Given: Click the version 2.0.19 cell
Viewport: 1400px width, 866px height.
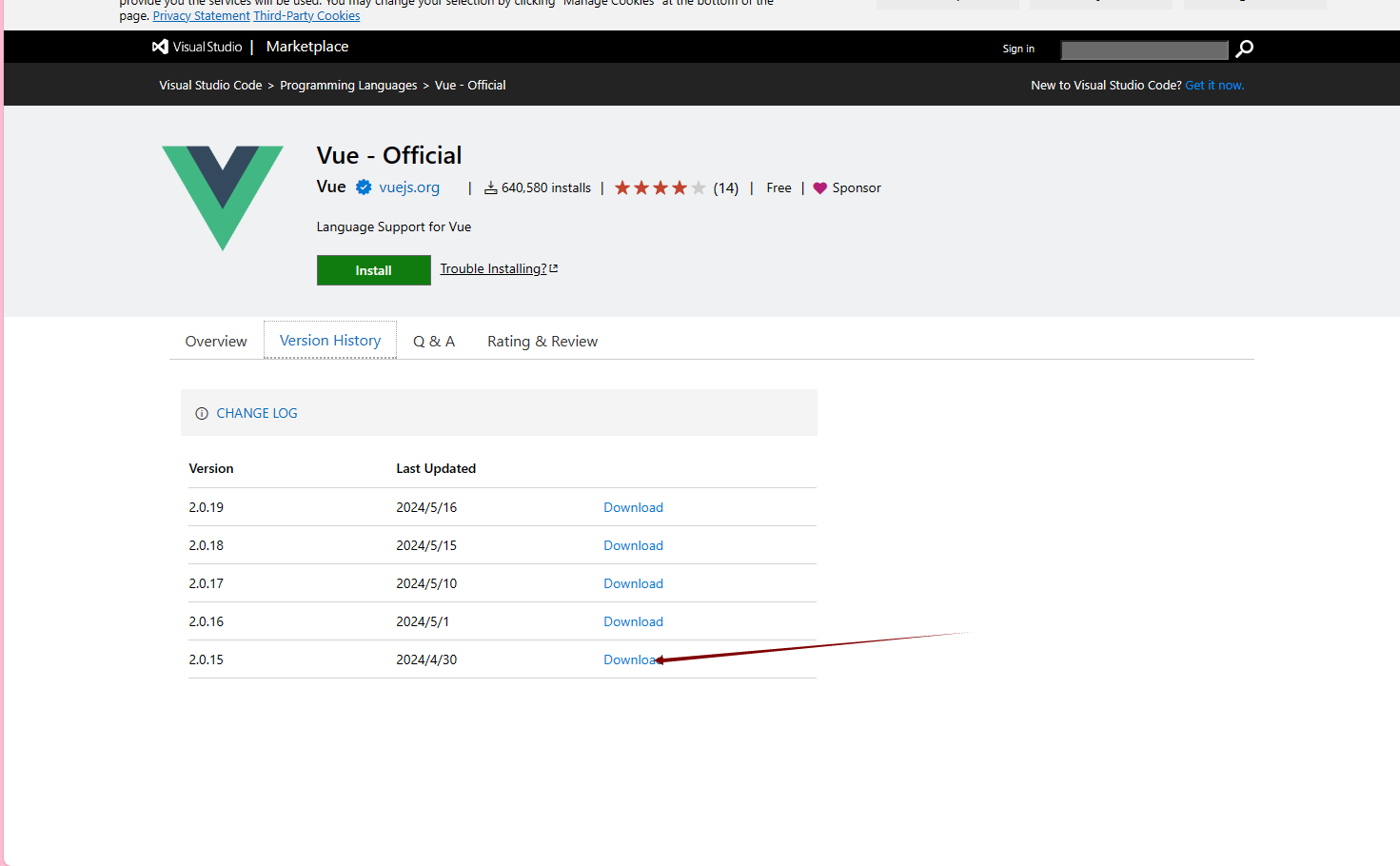Looking at the screenshot, I should (x=207, y=507).
